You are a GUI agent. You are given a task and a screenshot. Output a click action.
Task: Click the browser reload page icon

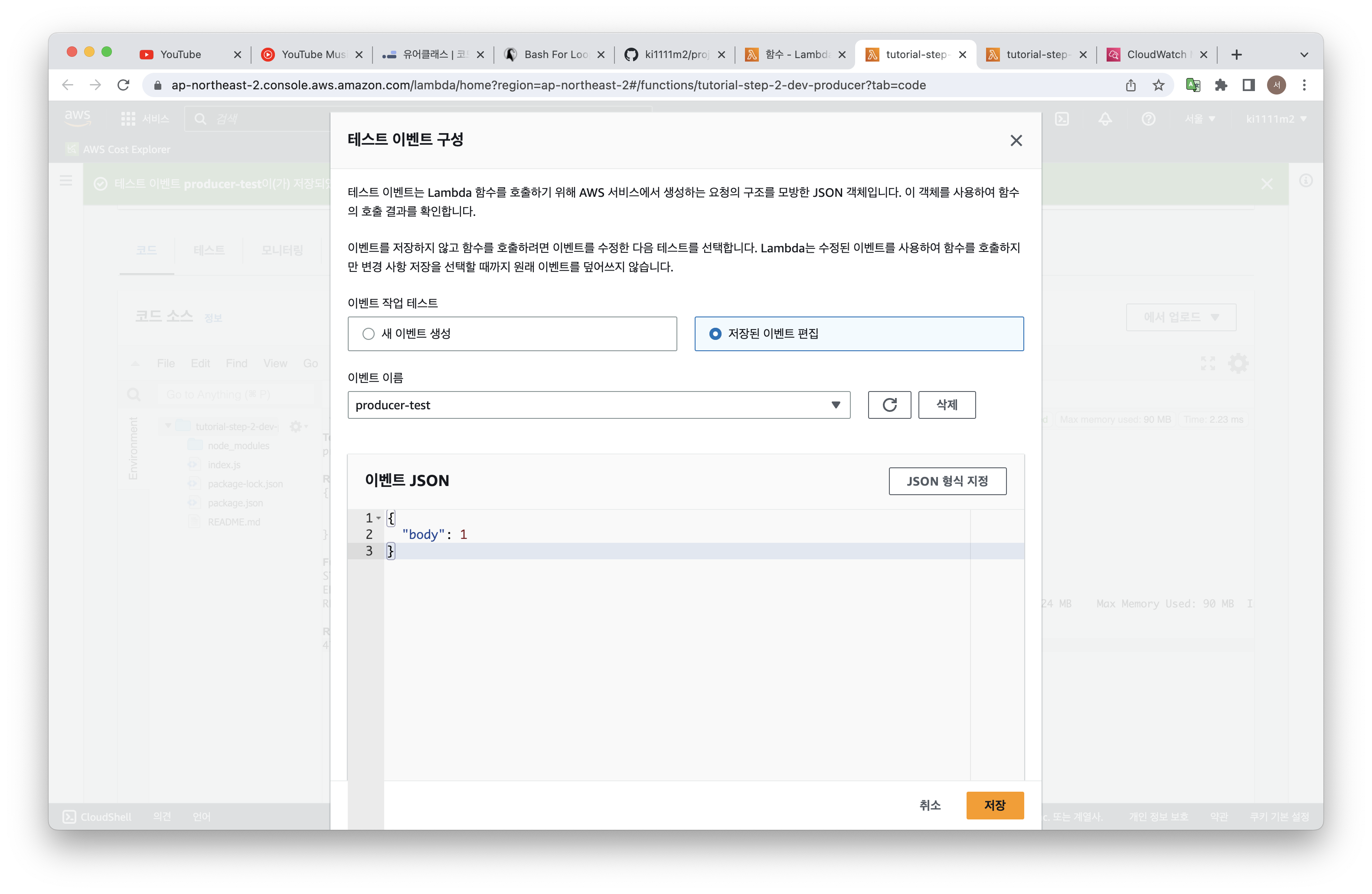(123, 85)
